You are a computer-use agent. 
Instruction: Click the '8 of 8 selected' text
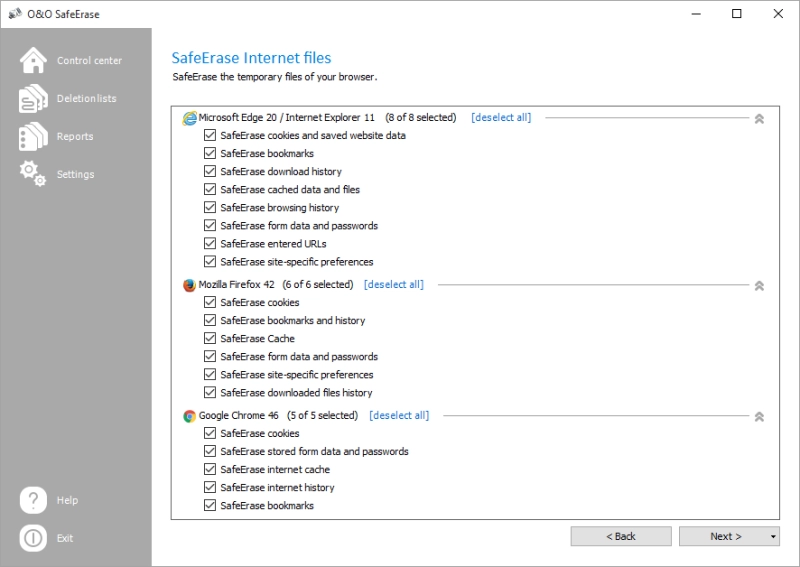tap(421, 117)
